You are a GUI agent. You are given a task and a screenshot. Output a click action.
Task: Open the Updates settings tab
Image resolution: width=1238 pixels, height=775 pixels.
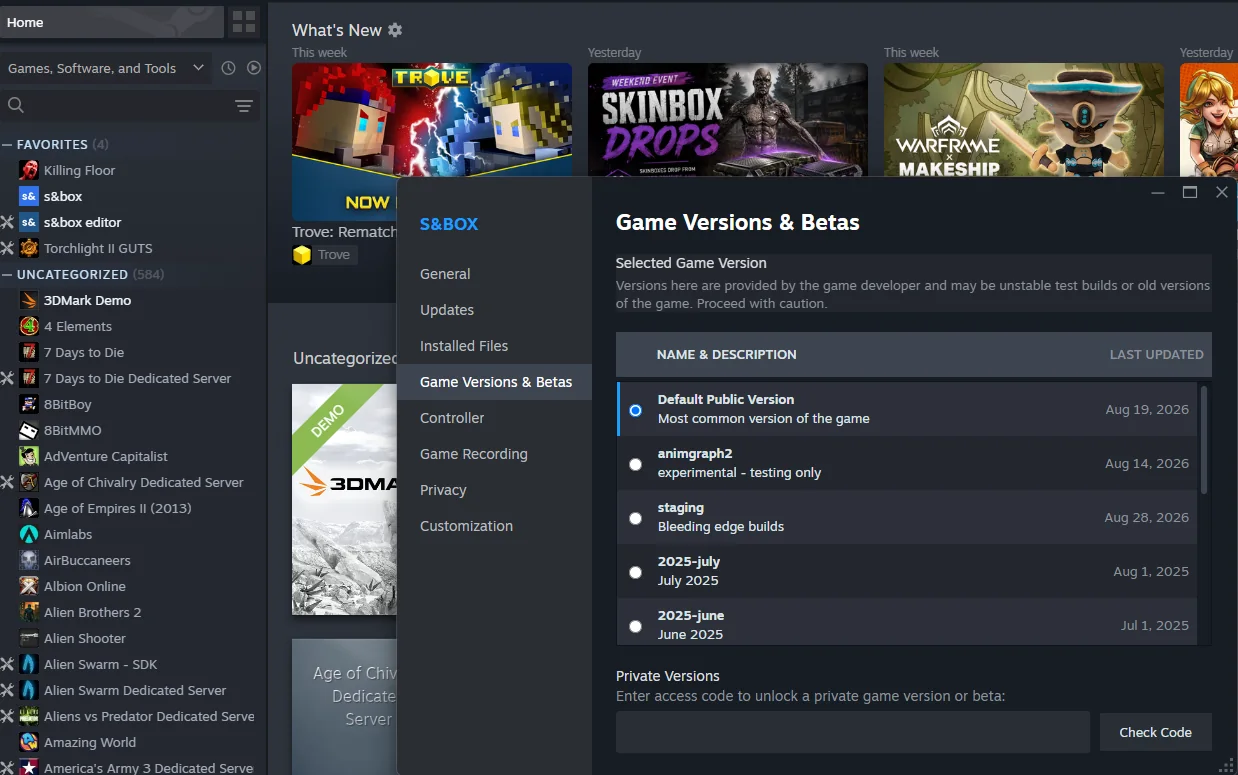447,310
